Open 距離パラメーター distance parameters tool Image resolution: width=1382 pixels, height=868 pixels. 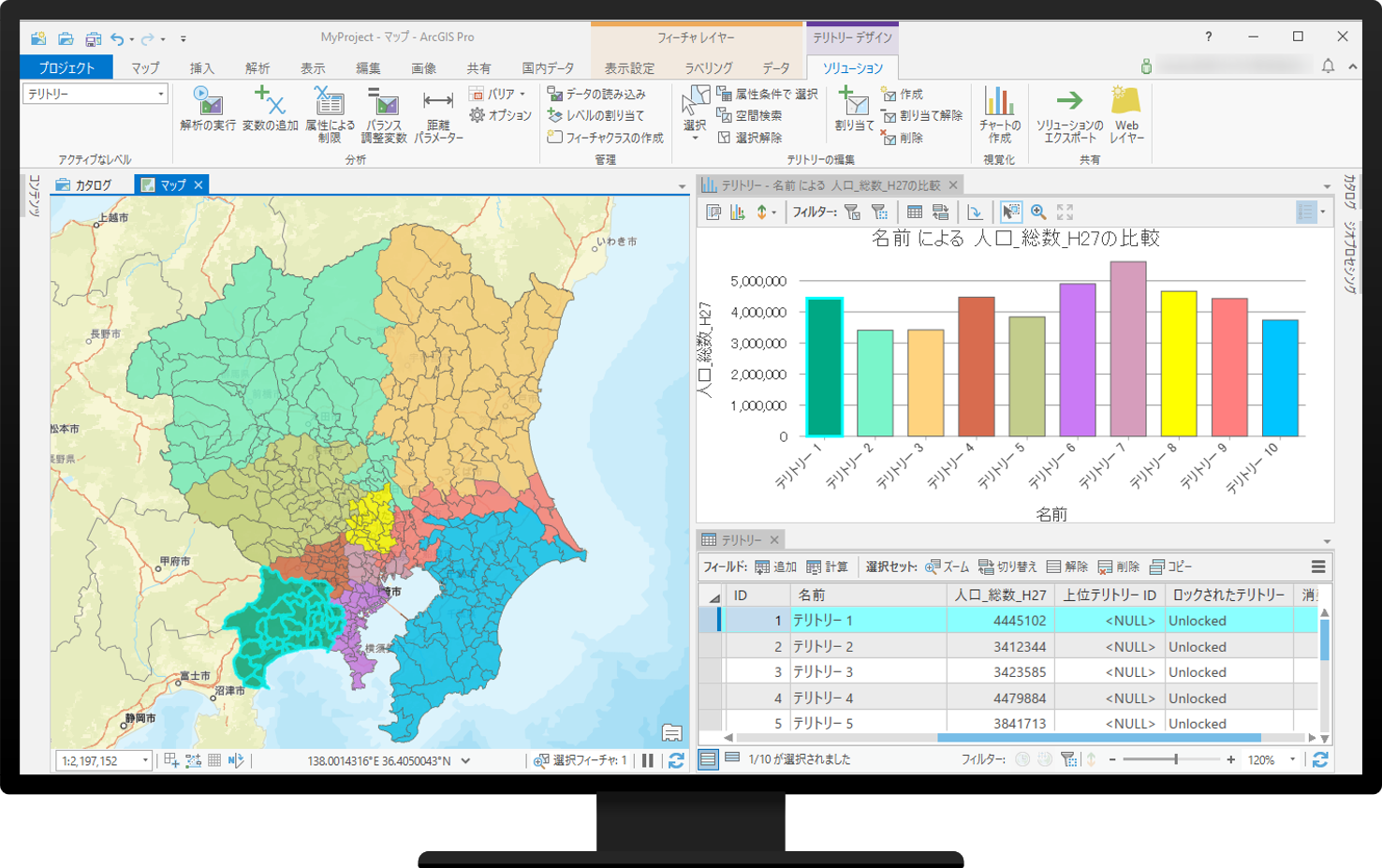pyautogui.click(x=438, y=114)
